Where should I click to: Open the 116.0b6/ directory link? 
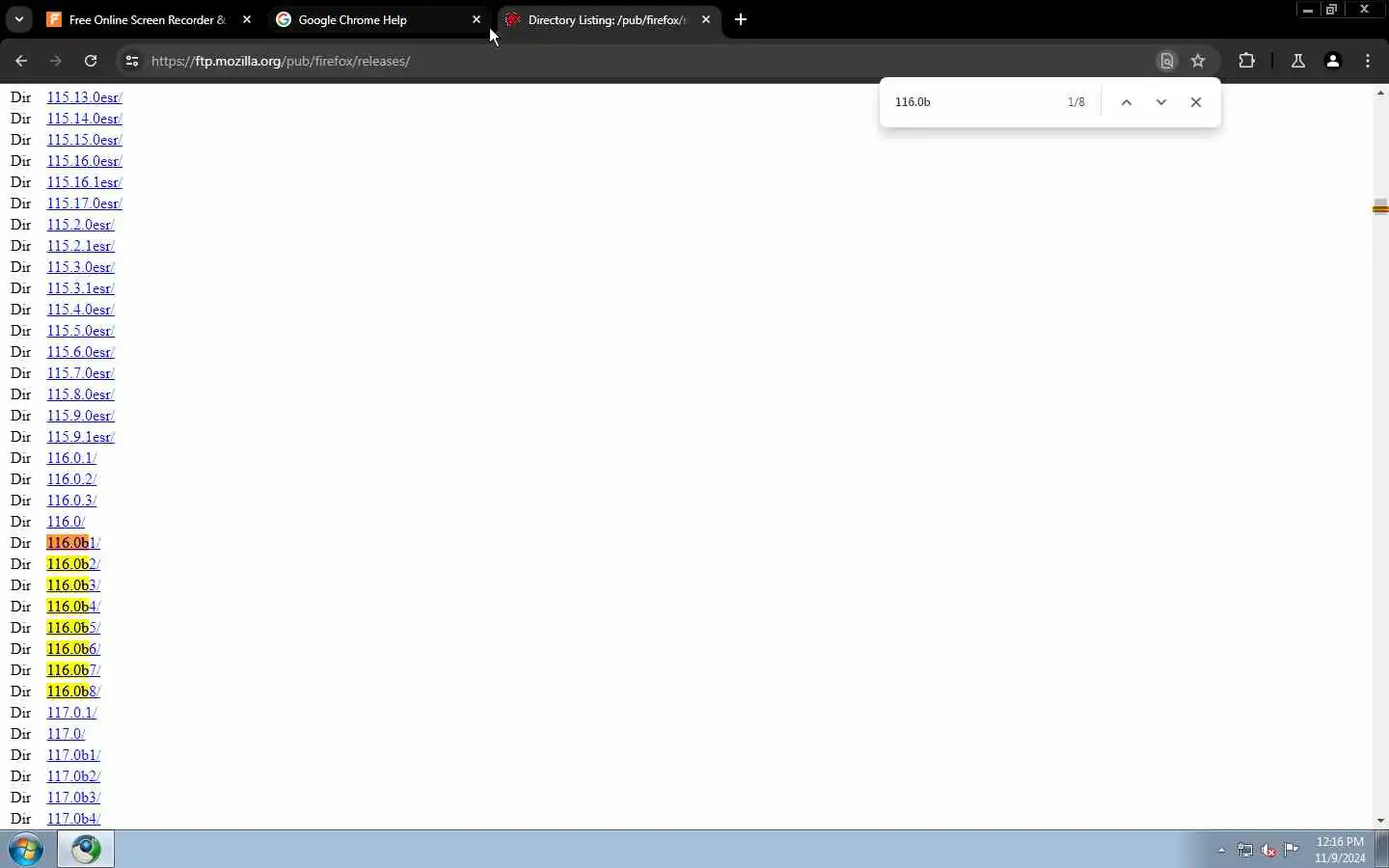pyautogui.click(x=73, y=649)
